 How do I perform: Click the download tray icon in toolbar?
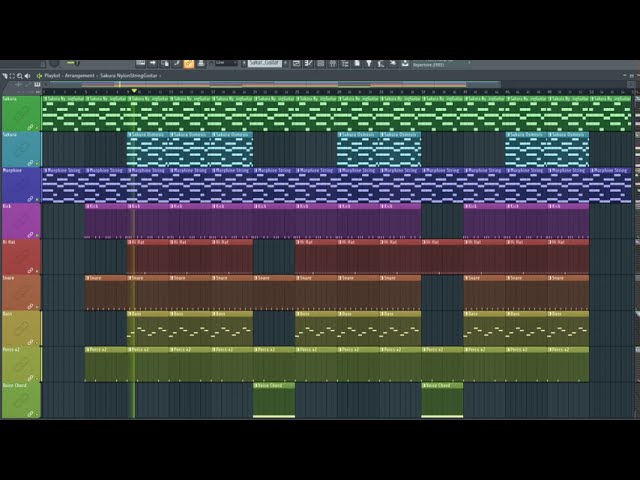pyautogui.click(x=405, y=63)
